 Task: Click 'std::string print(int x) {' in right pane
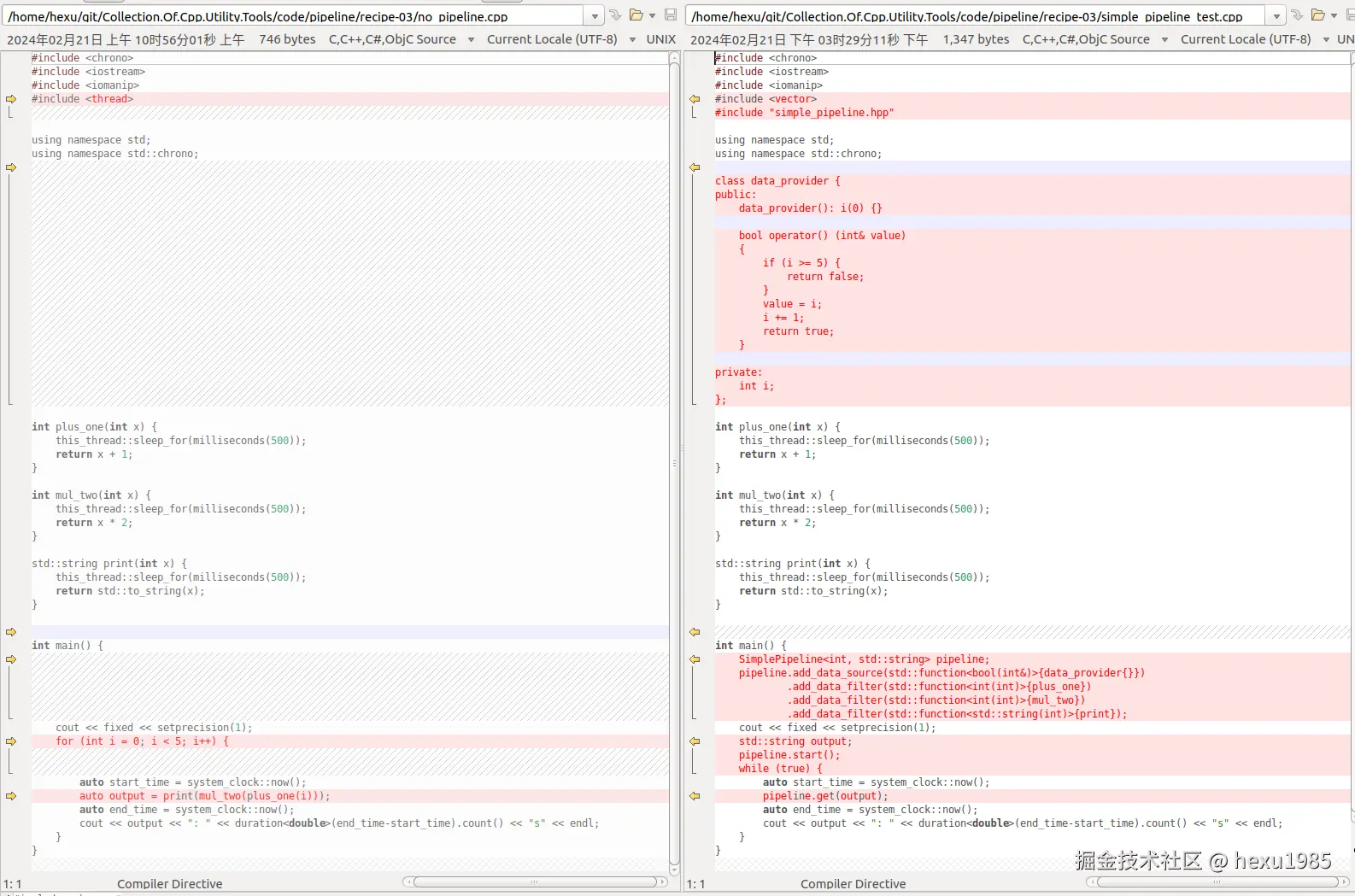coord(793,564)
